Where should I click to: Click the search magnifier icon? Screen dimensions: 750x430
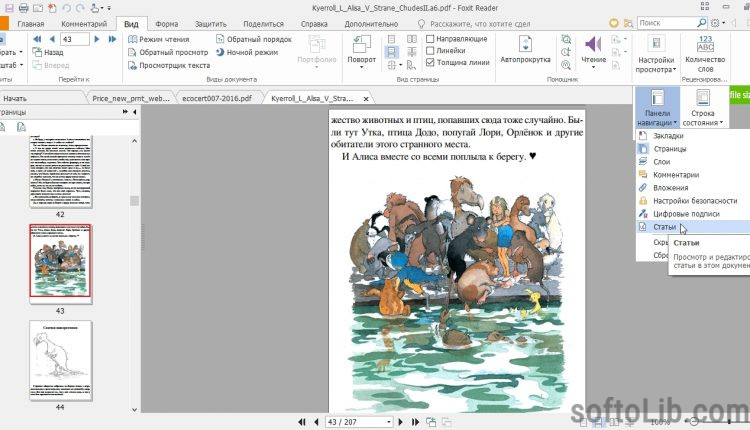[702, 22]
